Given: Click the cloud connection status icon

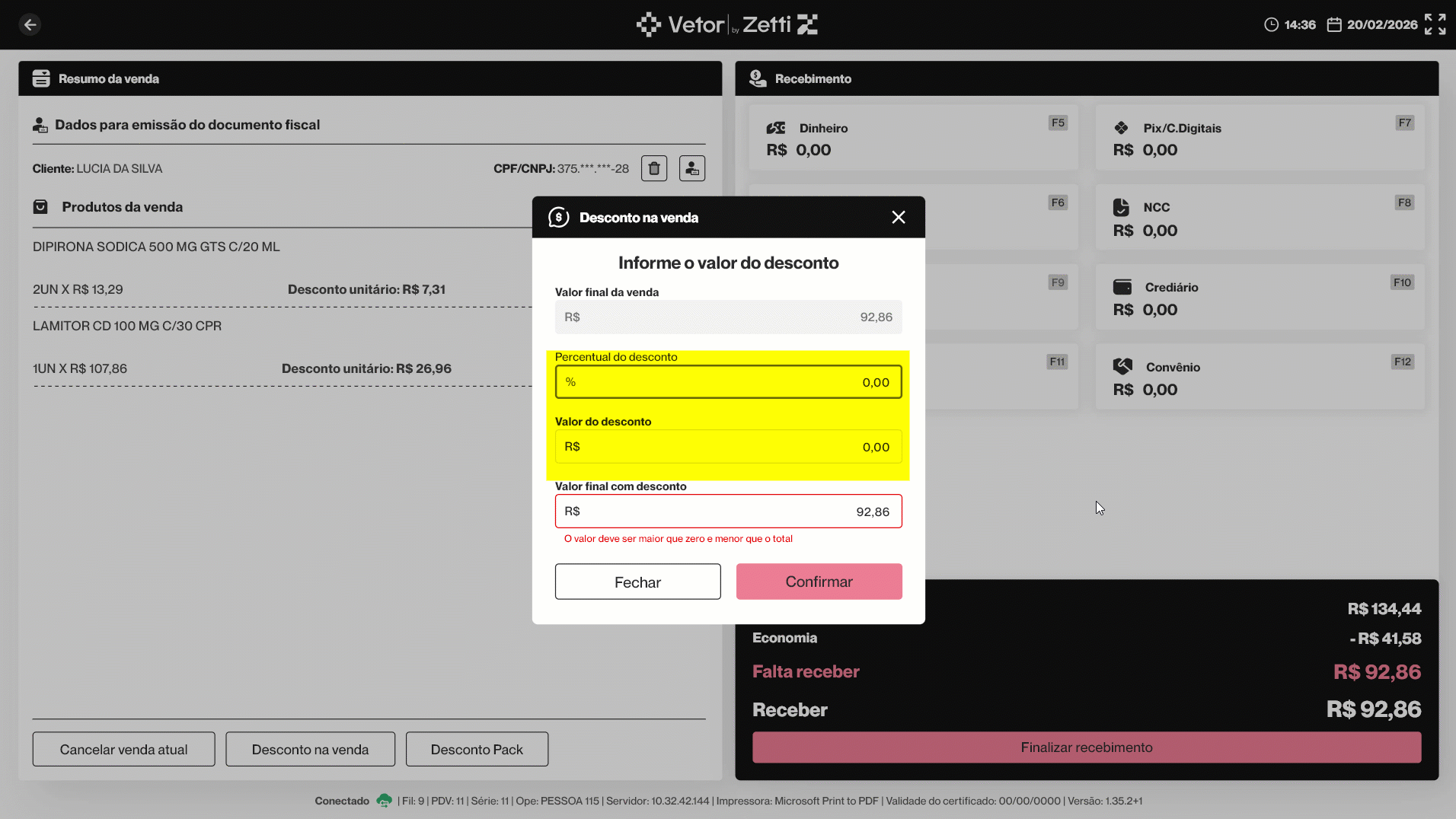Looking at the screenshot, I should tap(385, 801).
